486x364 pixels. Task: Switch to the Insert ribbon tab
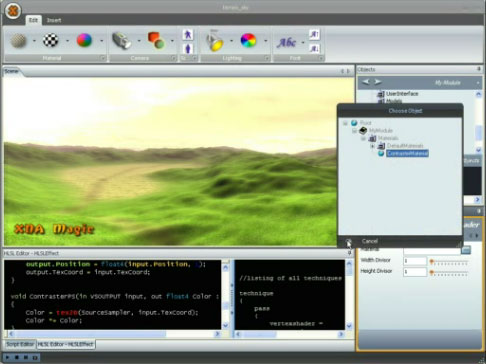pyautogui.click(x=54, y=20)
